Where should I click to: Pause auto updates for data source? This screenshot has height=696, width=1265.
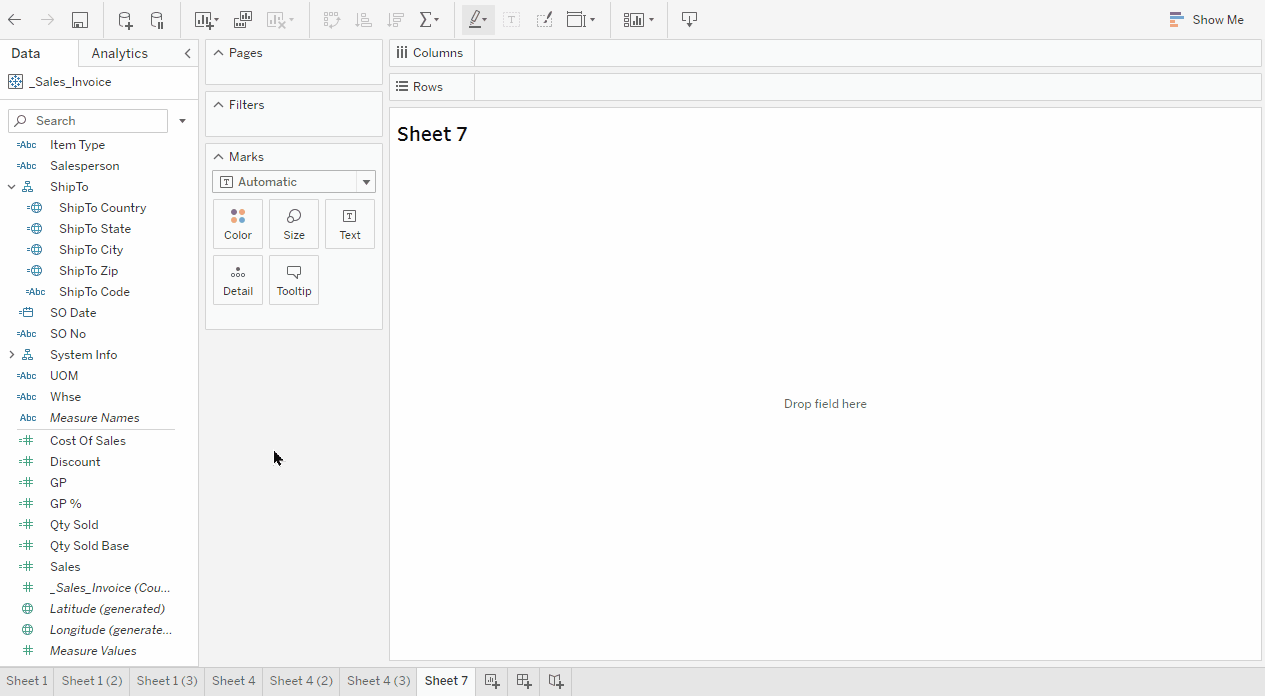[x=157, y=20]
